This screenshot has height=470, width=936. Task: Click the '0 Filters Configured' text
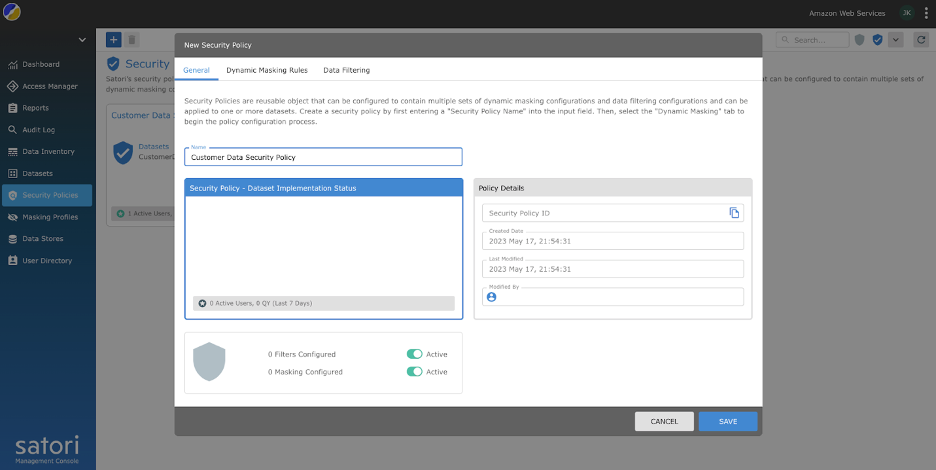[301, 354]
